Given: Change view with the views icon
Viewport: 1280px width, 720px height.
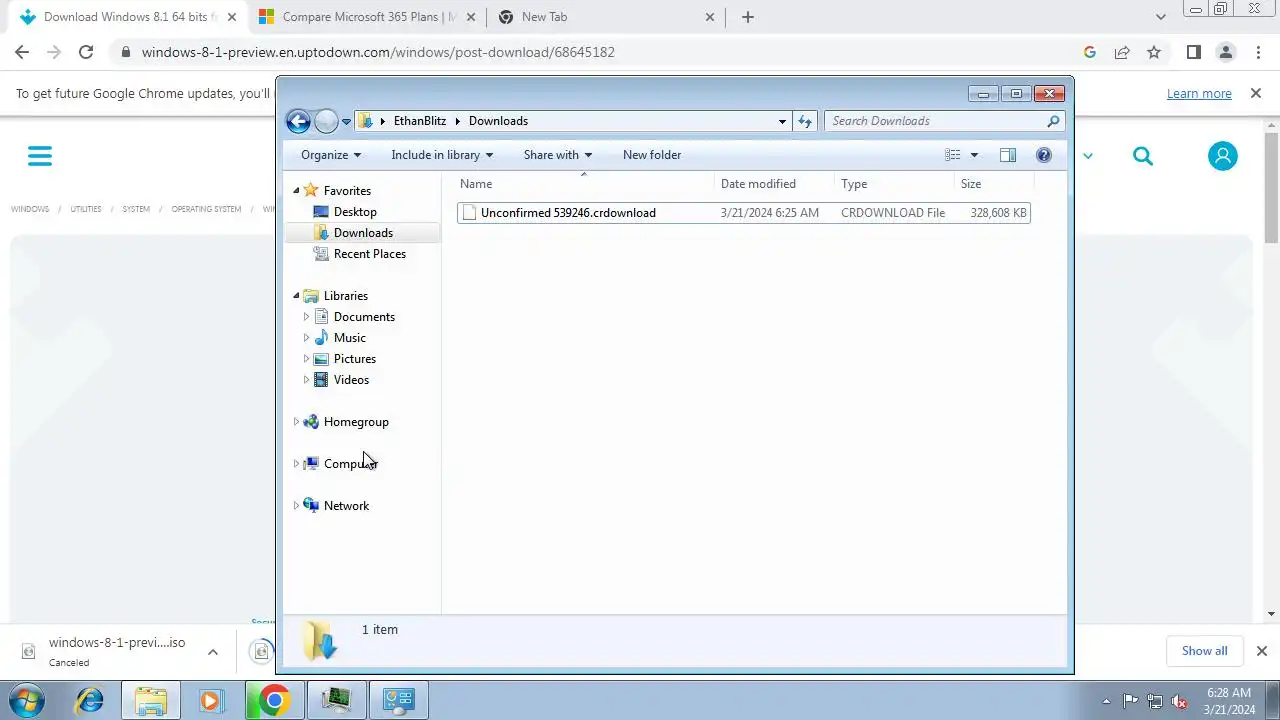Looking at the screenshot, I should (953, 155).
